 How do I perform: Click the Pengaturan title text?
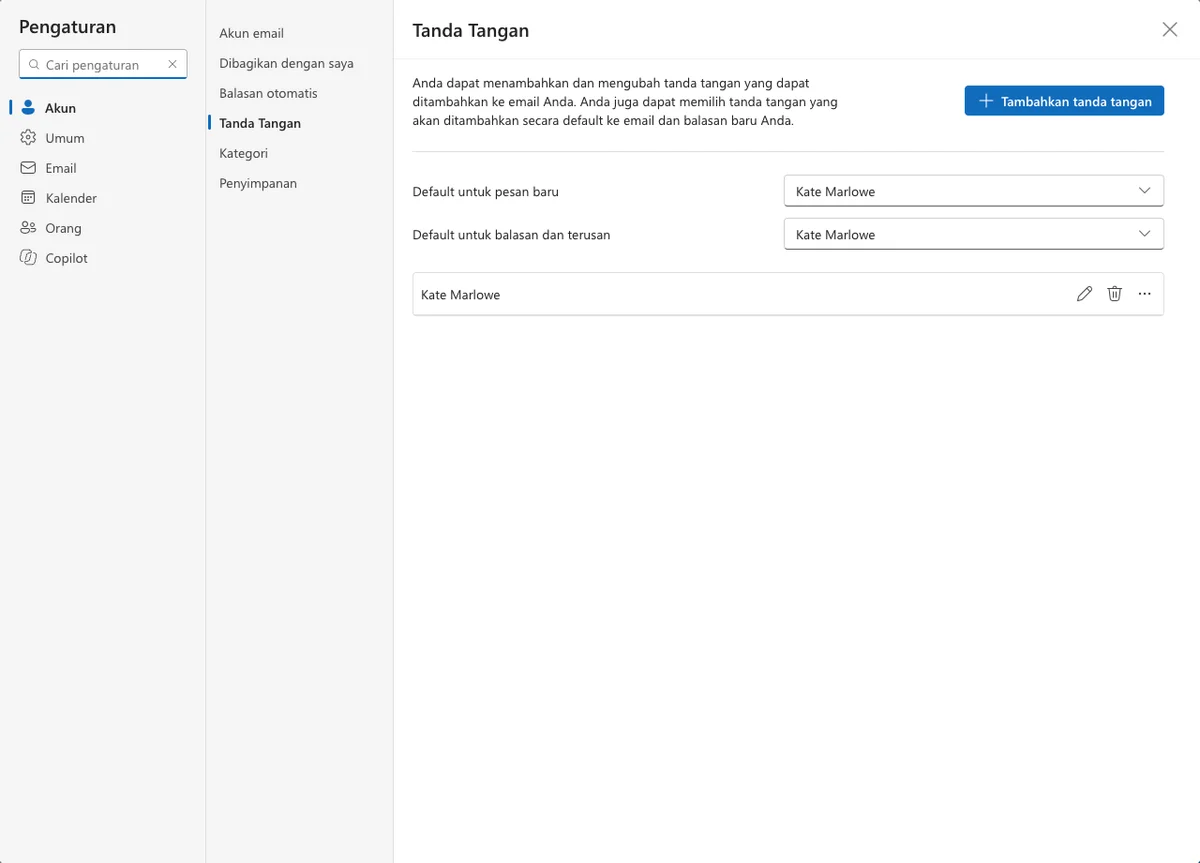coord(68,27)
